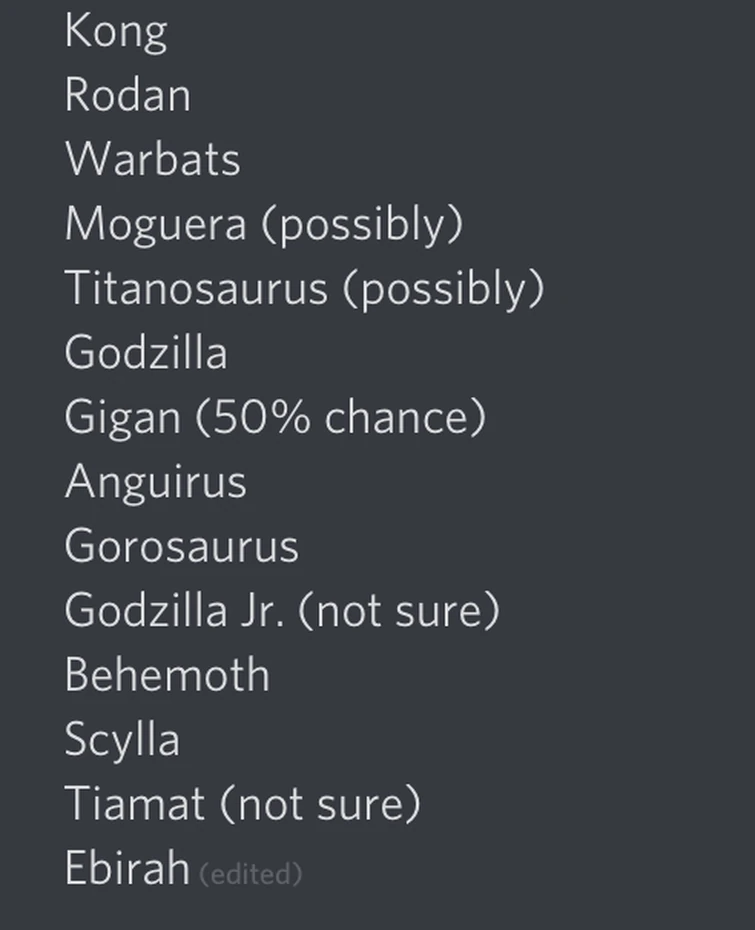The height and width of the screenshot is (930, 755).
Task: Click the standalone Godzilla line
Action: tap(146, 352)
